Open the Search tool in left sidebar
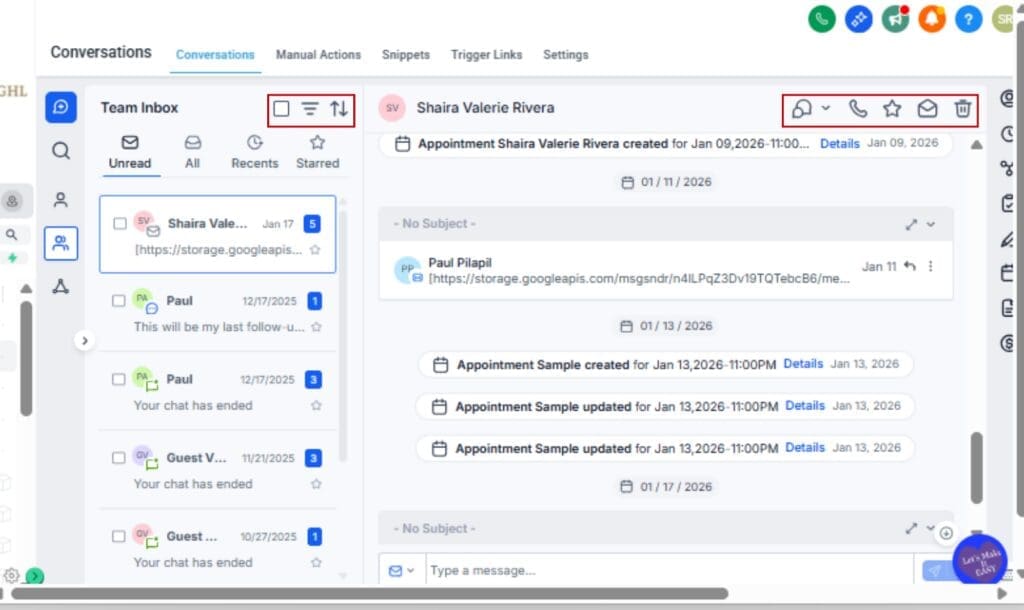Viewport: 1024px width, 610px height. 61,150
